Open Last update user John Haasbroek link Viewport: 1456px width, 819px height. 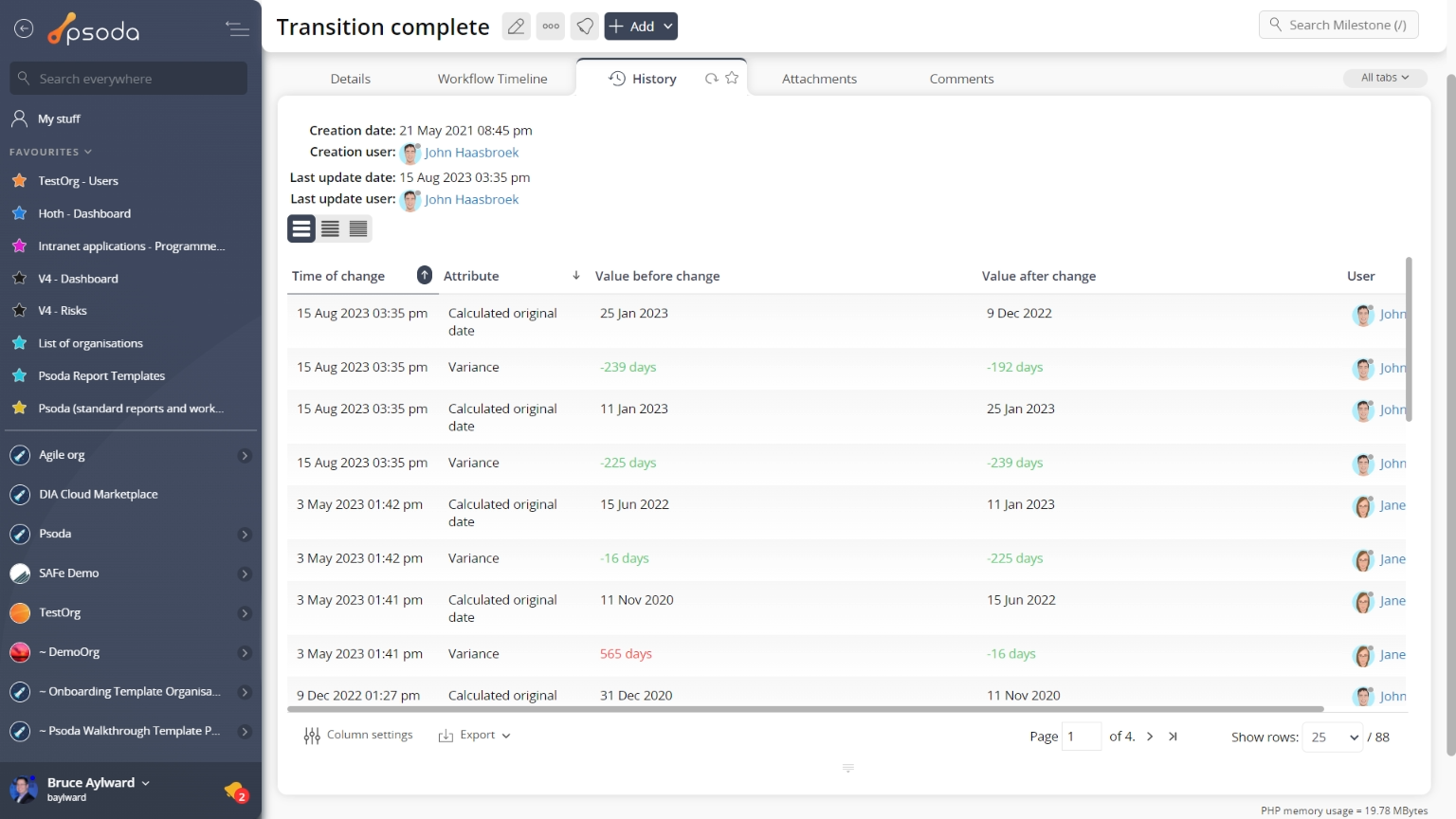(471, 199)
